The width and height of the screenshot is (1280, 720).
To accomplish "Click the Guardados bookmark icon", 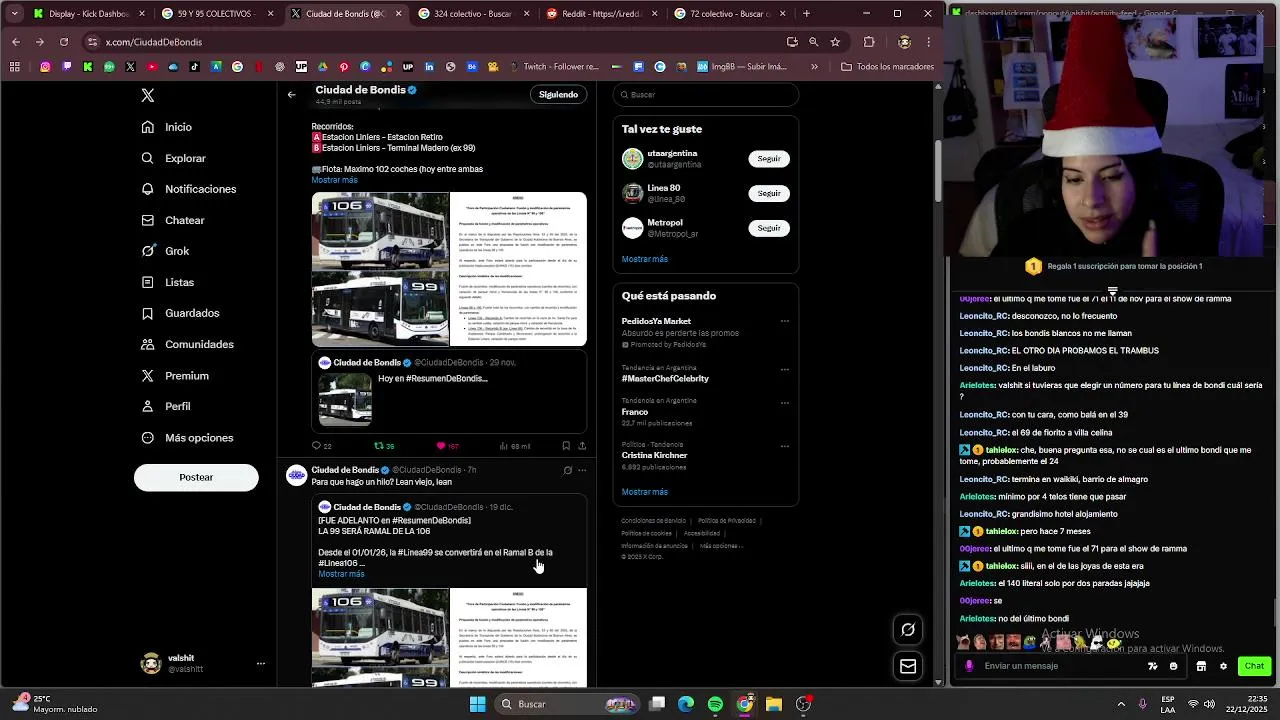I will click(148, 313).
